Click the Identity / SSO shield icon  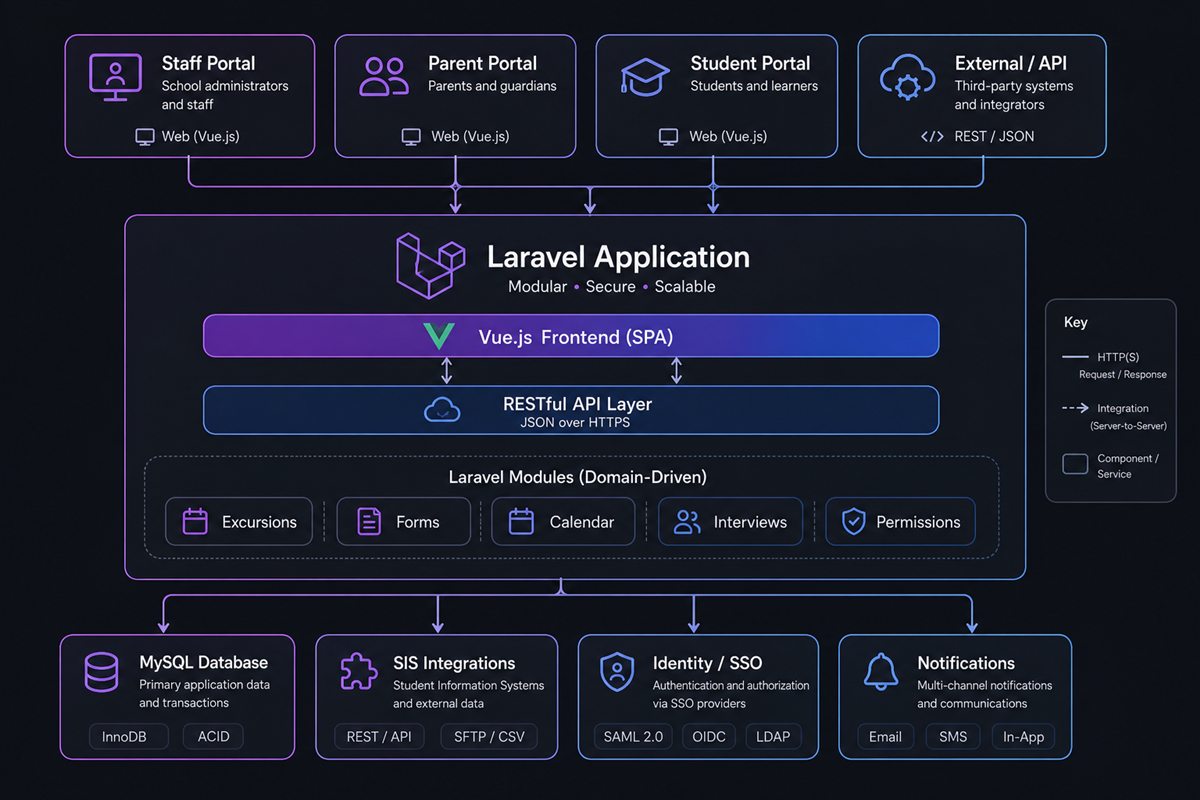(x=617, y=672)
